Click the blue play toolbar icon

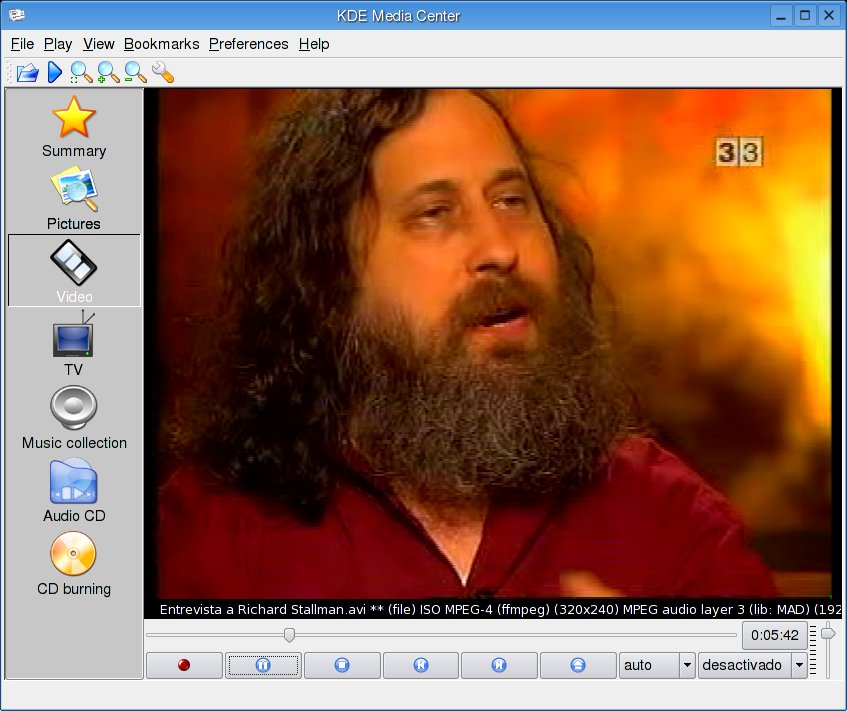click(x=55, y=72)
